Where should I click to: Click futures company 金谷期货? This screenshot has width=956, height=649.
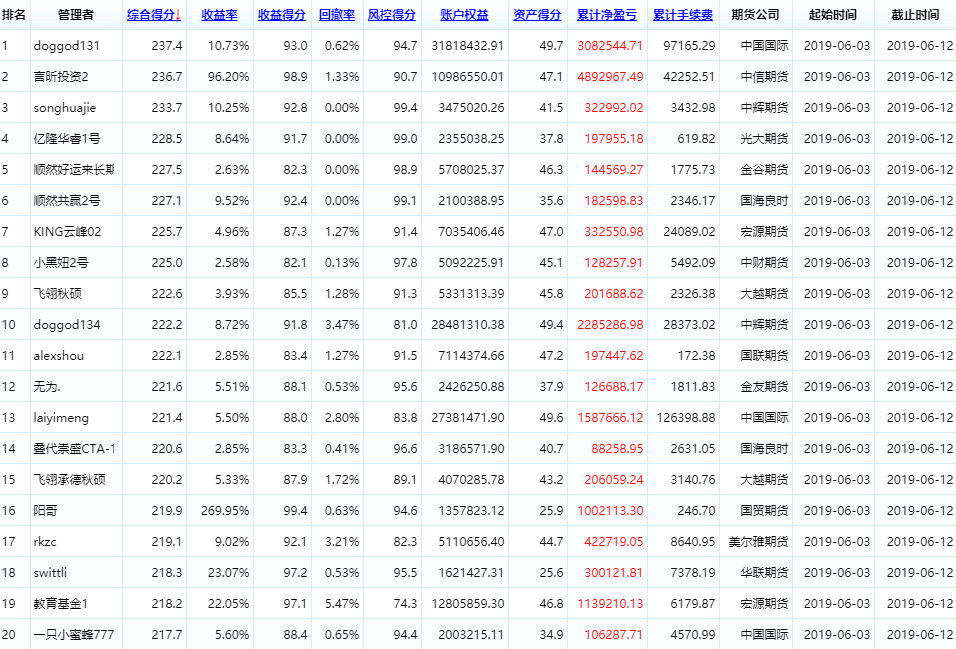[764, 170]
